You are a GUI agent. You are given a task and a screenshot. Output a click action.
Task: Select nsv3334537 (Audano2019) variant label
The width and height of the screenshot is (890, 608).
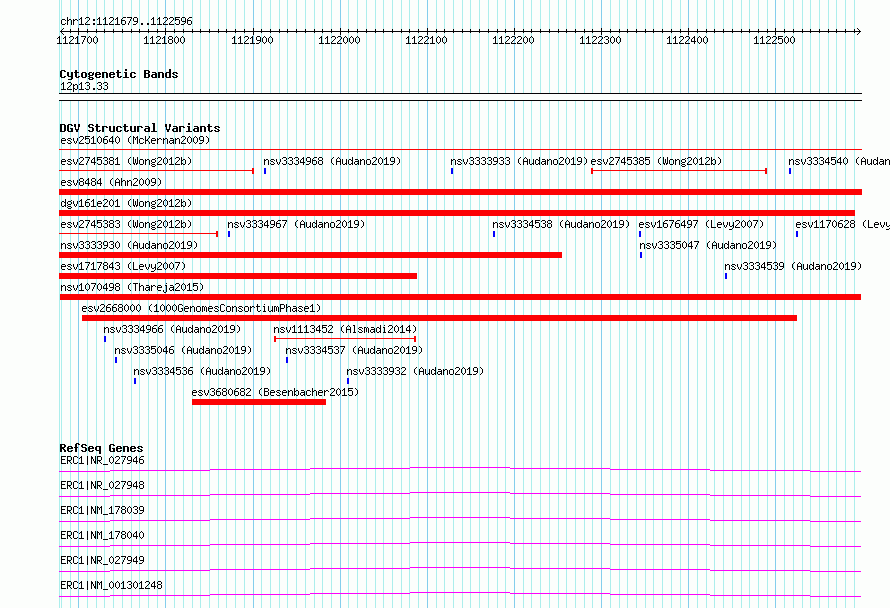(354, 350)
